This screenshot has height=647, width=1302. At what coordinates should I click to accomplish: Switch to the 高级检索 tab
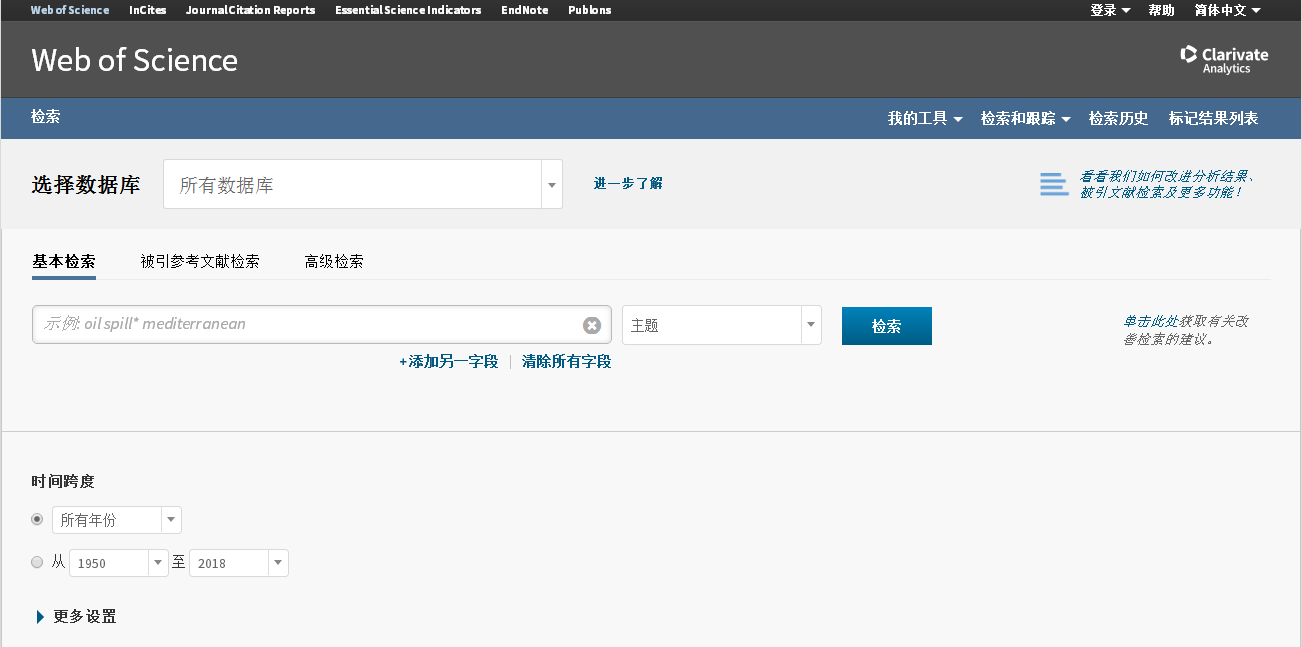coord(334,262)
